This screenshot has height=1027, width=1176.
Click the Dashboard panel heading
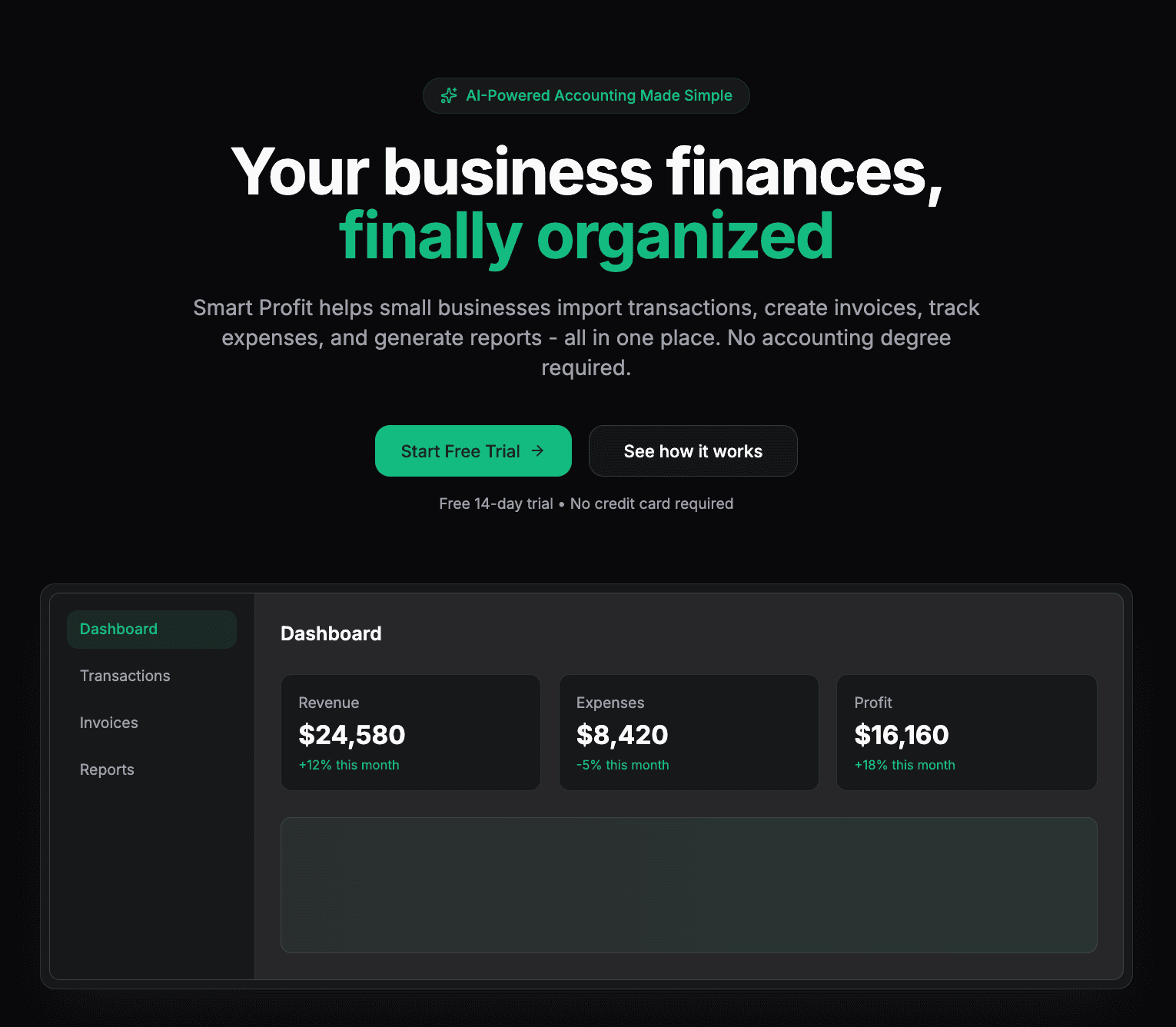pyautogui.click(x=331, y=633)
